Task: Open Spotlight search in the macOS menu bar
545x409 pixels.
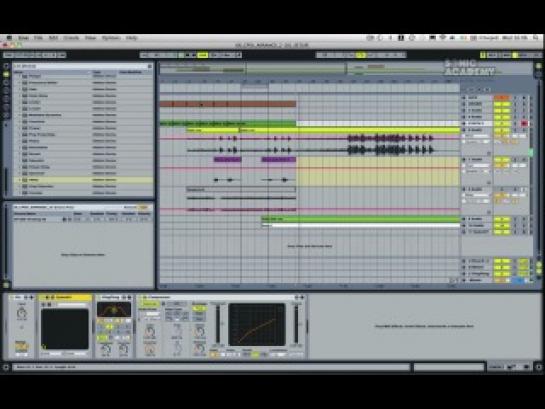Action: click(537, 38)
